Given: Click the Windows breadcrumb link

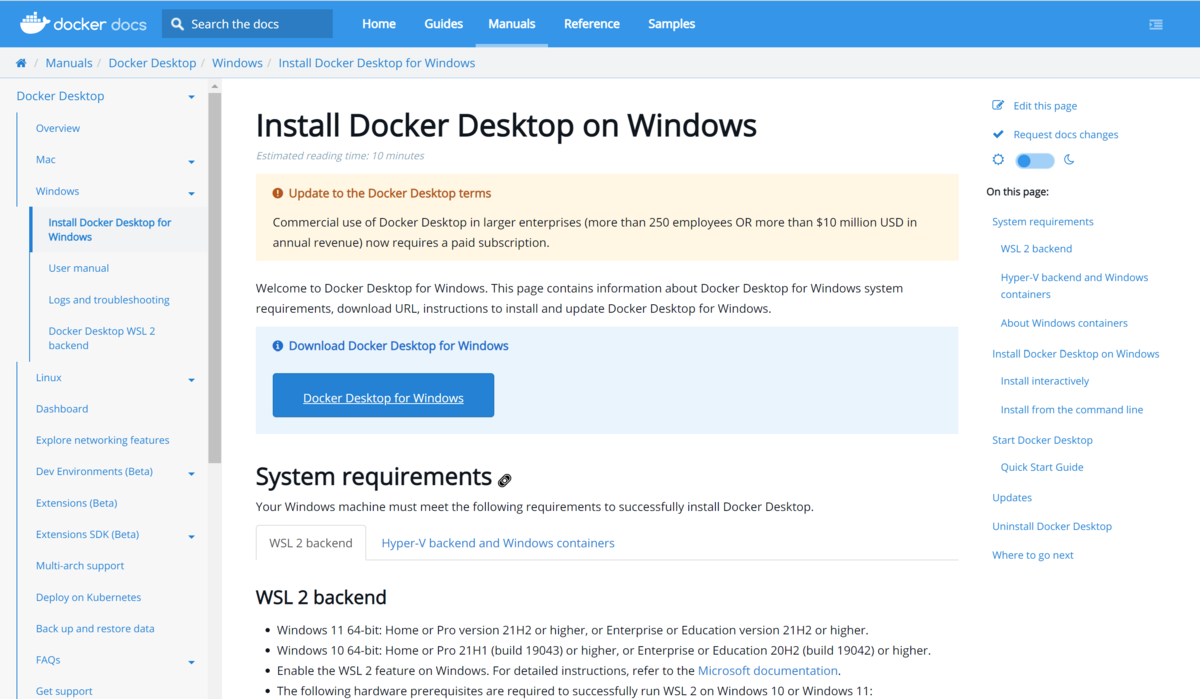Looking at the screenshot, I should [x=237, y=63].
